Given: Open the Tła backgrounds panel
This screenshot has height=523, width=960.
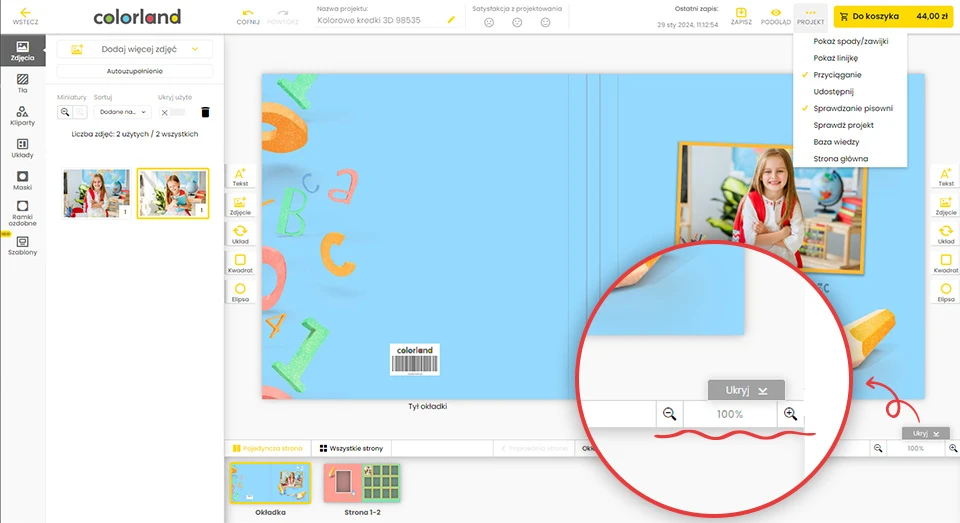Looking at the screenshot, I should coord(23,83).
